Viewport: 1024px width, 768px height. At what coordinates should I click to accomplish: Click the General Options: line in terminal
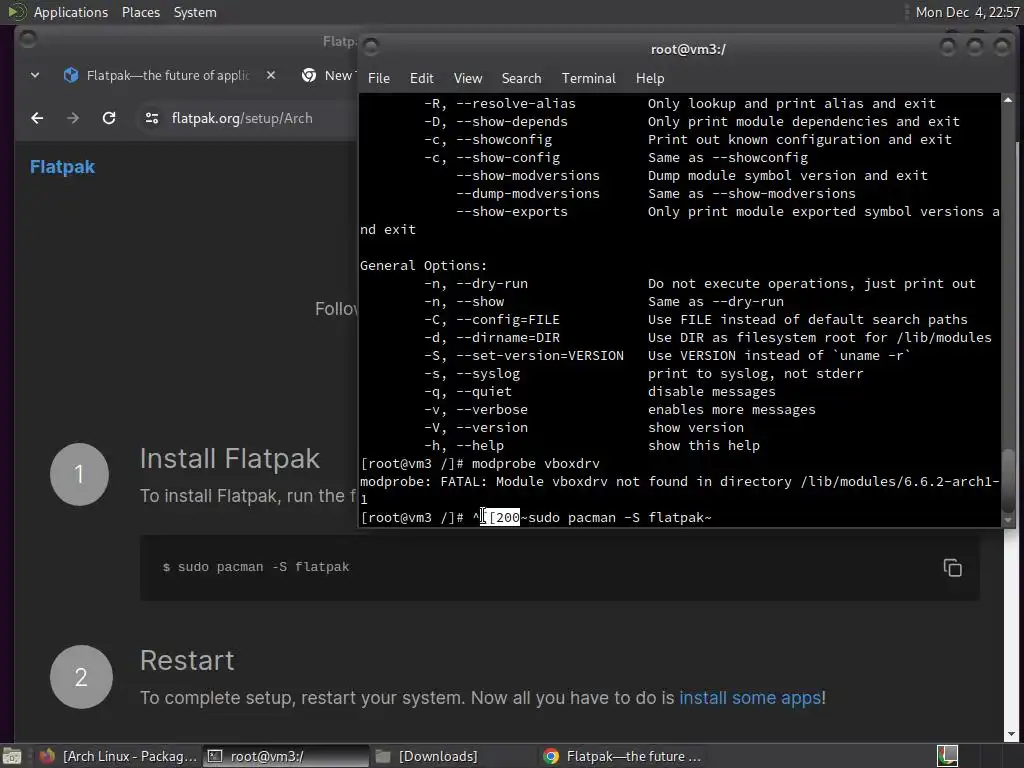[x=423, y=266]
